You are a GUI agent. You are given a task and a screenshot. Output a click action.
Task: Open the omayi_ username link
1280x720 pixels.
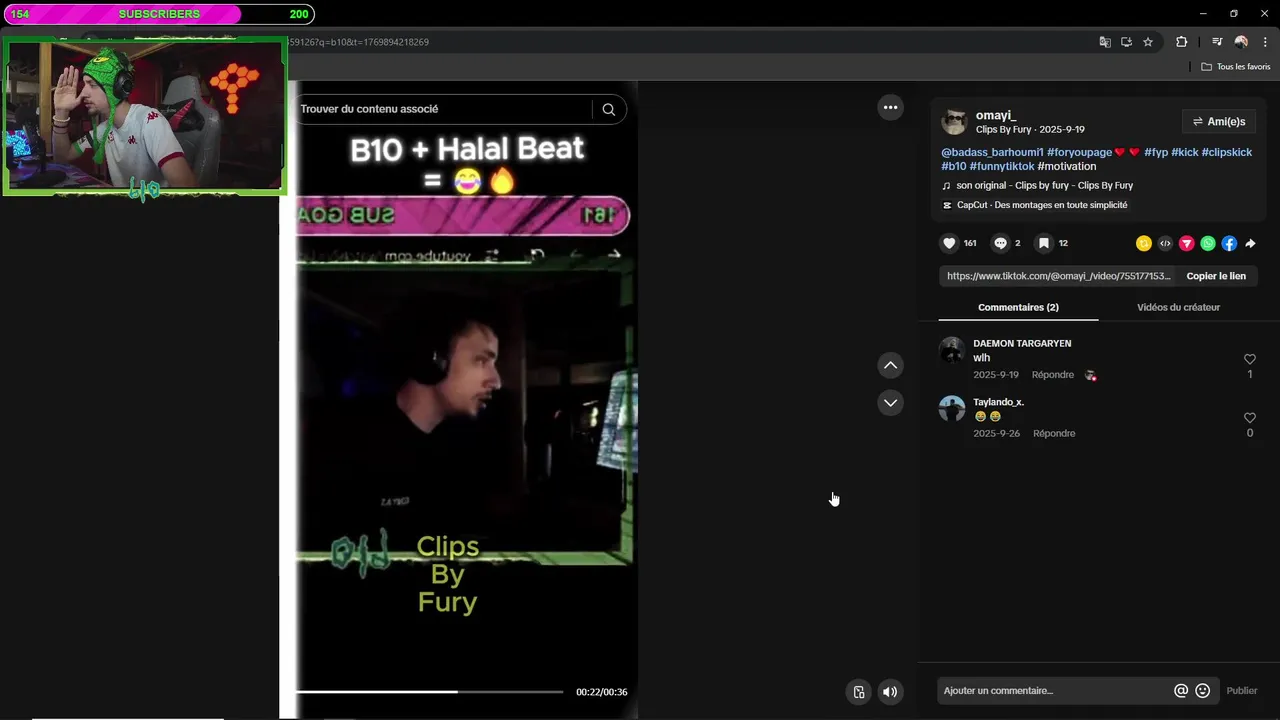coord(996,115)
